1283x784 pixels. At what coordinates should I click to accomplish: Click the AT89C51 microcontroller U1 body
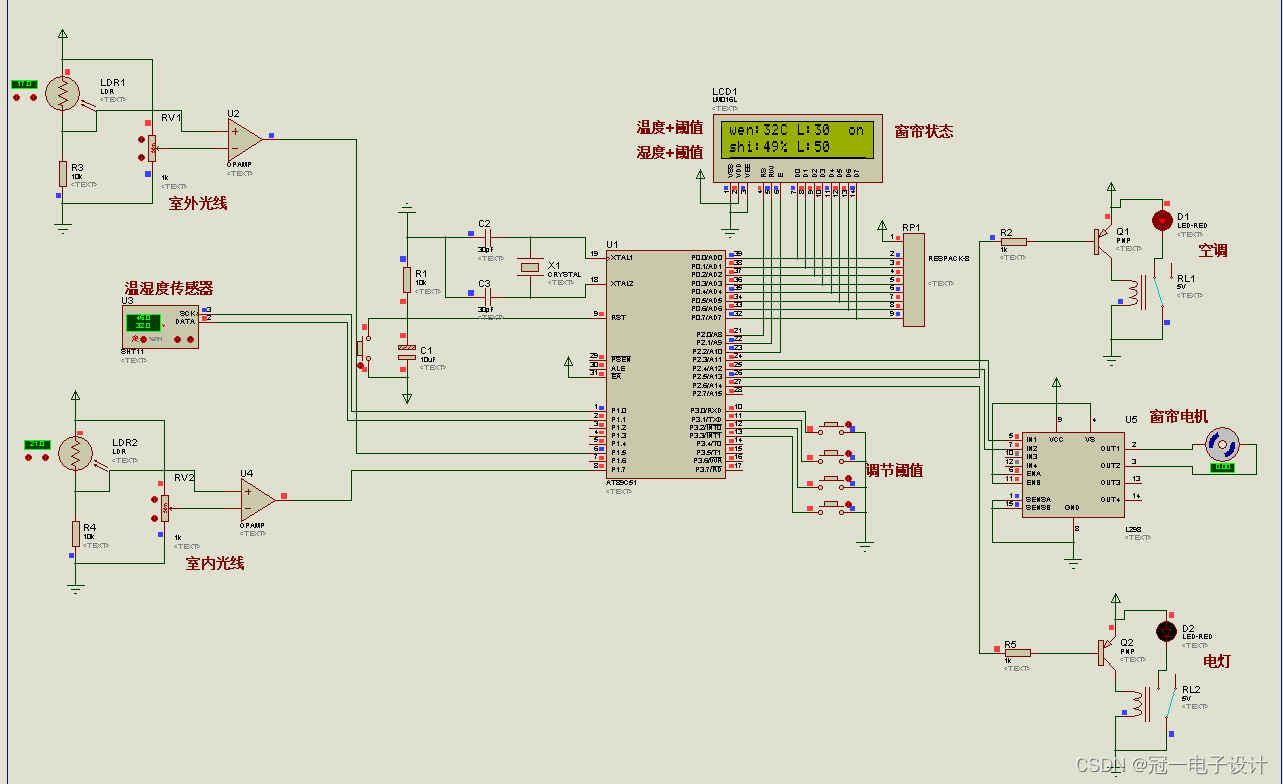click(665, 364)
